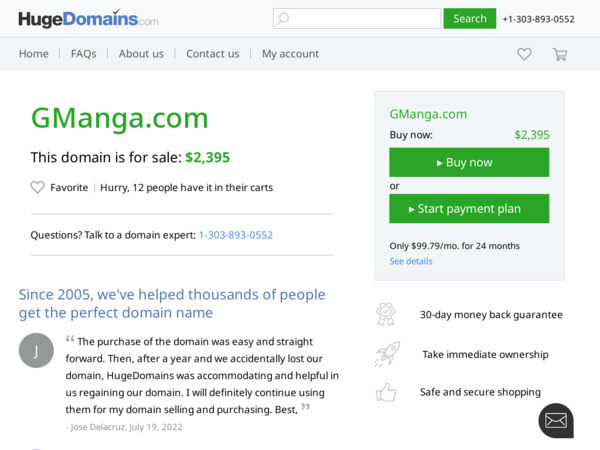Open Contact us page
The width and height of the screenshot is (600, 450).
(212, 54)
